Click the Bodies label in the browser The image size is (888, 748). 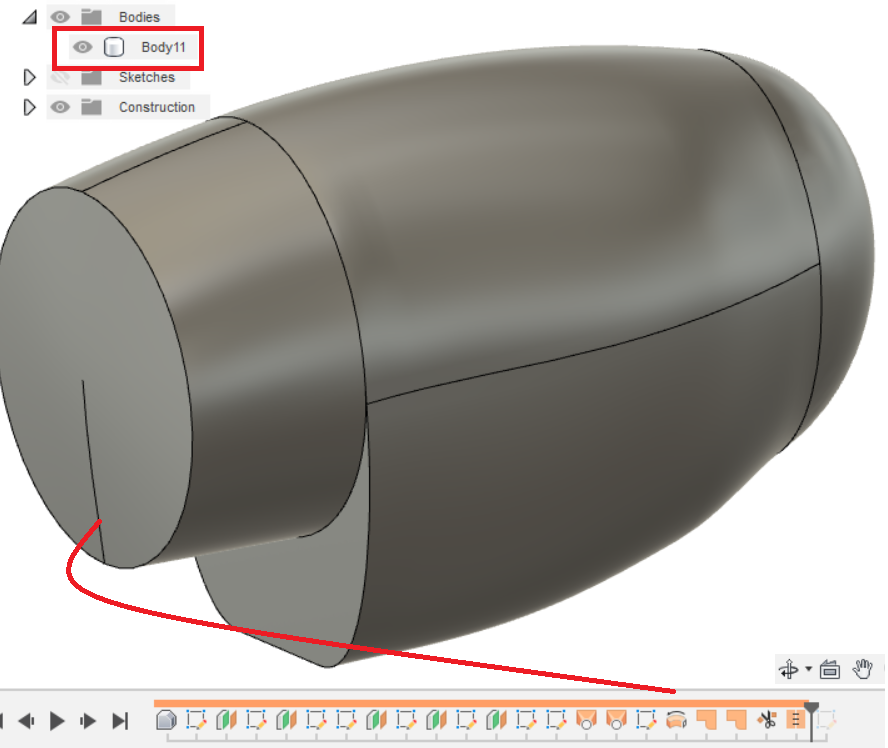tap(139, 17)
